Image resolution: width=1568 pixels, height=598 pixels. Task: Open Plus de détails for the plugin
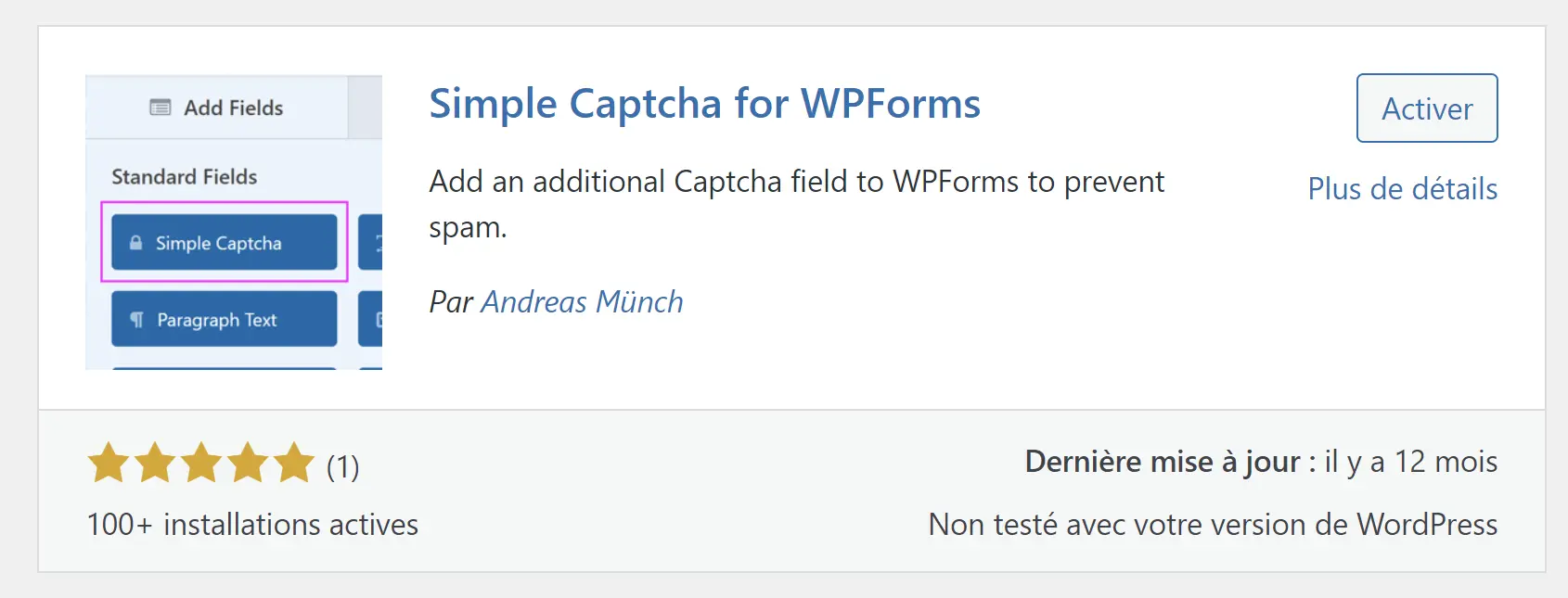coord(1402,188)
